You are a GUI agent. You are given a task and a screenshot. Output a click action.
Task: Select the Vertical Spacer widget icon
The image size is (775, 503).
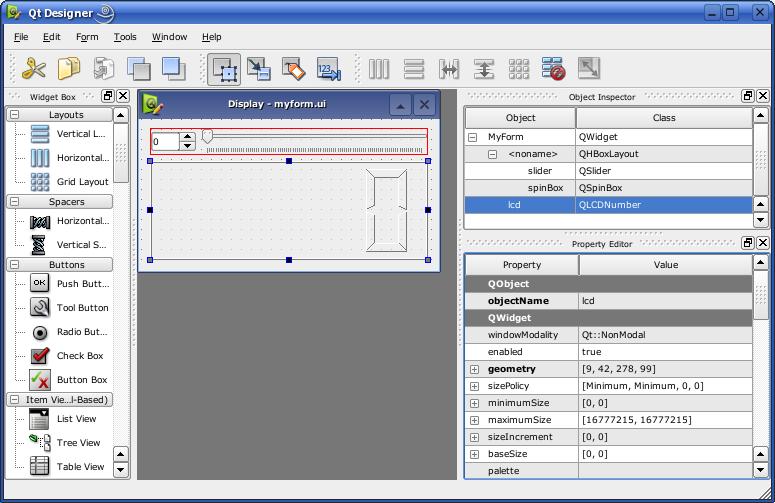(x=39, y=245)
